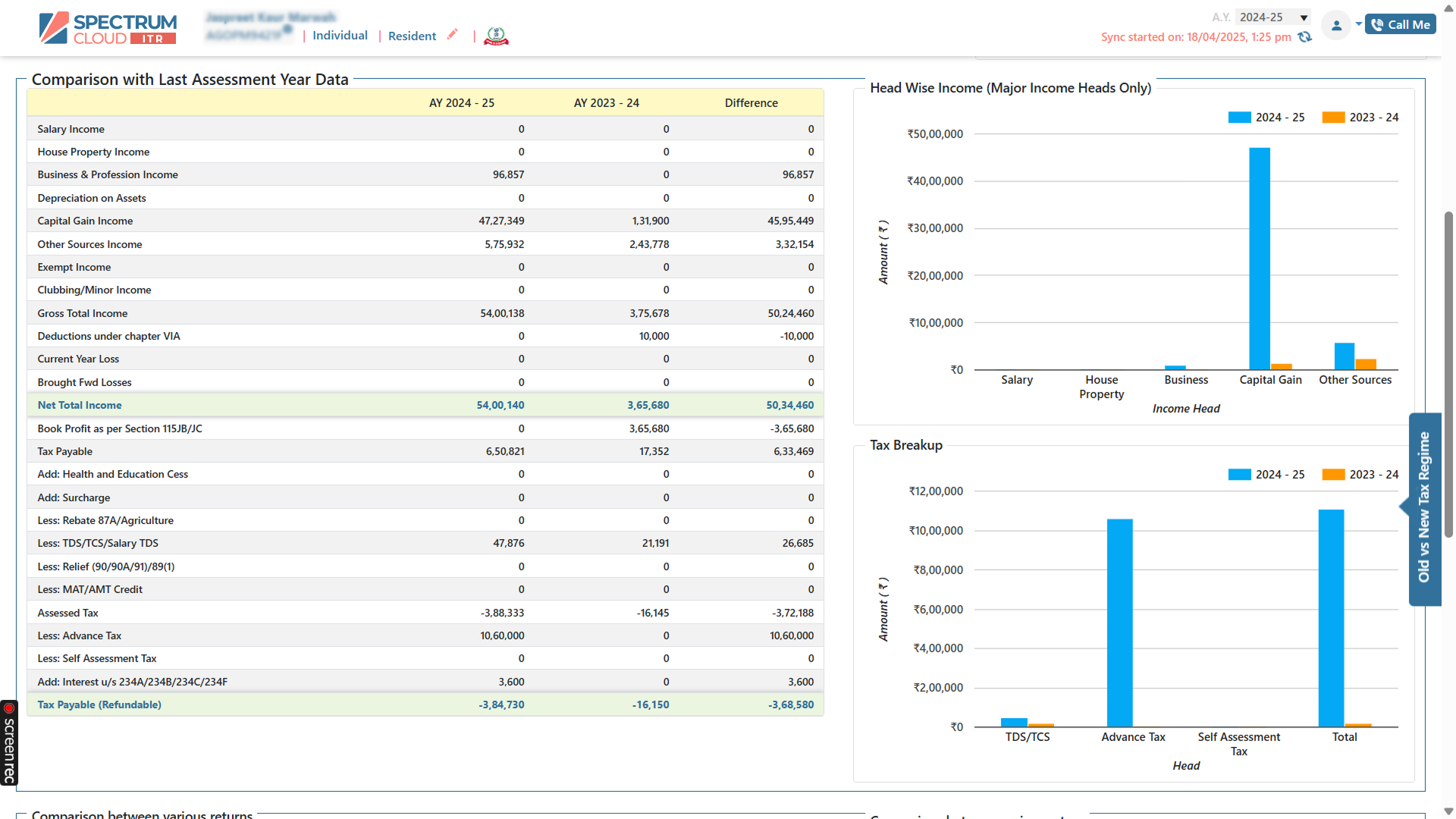This screenshot has width=1456, height=819.
Task: Click the user profile avatar icon
Action: tap(1336, 25)
